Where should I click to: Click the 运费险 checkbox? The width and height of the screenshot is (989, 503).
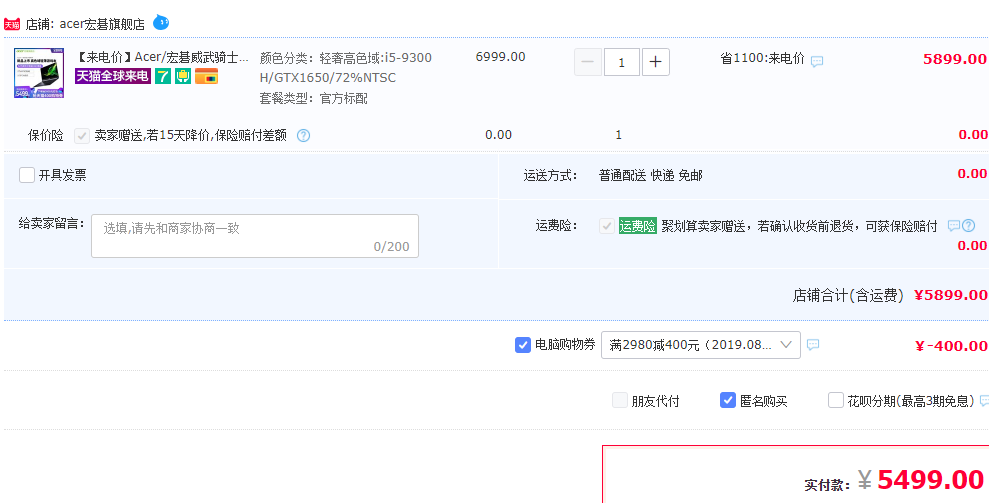[607, 226]
